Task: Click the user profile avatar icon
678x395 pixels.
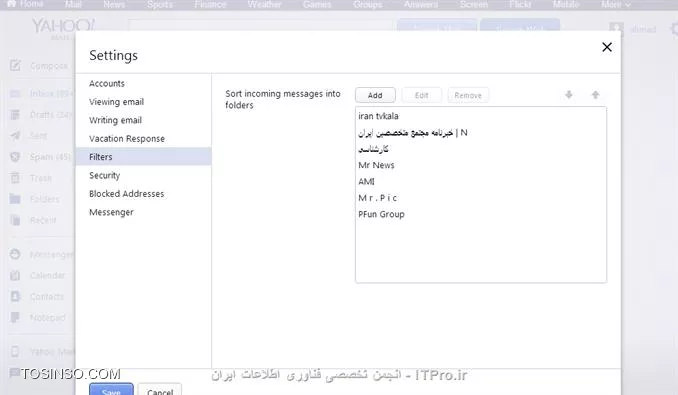Action: tap(616, 29)
